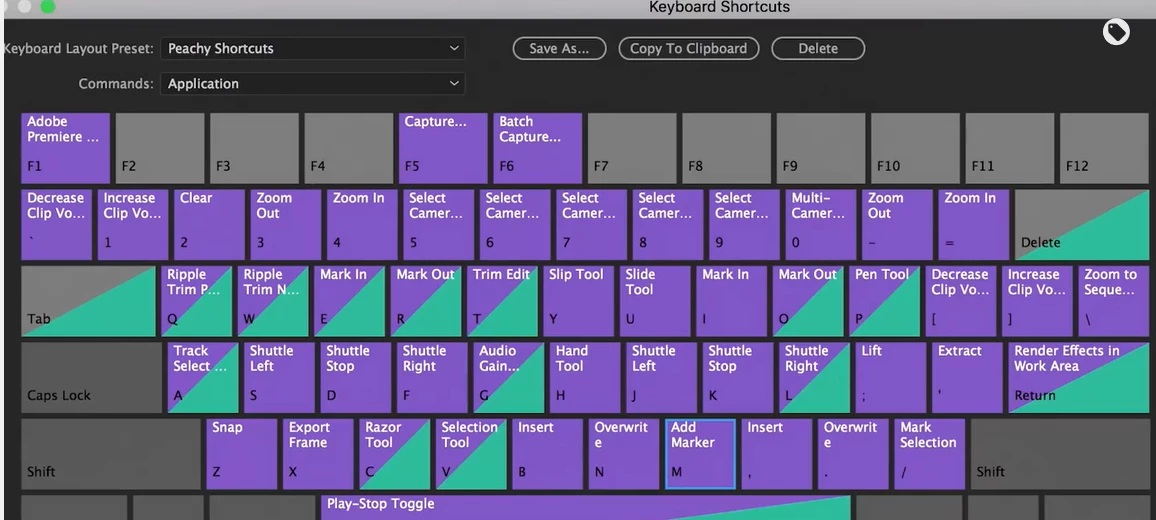Select the F6 Batch Capture key

point(537,148)
